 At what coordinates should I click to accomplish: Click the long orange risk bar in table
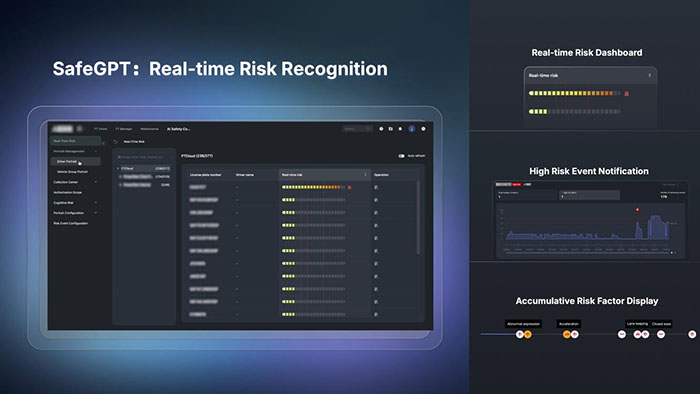coord(313,187)
